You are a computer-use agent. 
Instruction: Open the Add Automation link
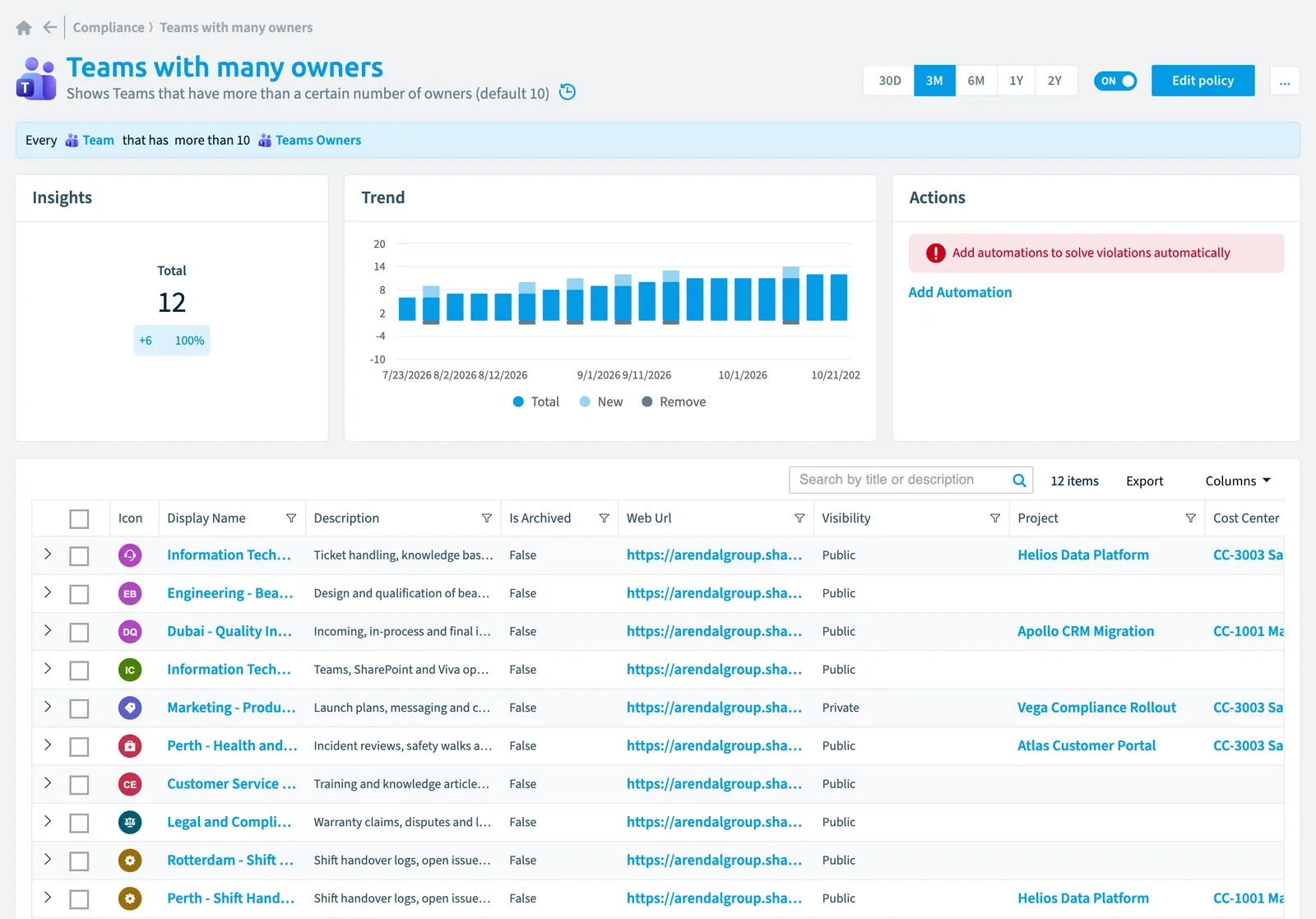click(x=960, y=292)
